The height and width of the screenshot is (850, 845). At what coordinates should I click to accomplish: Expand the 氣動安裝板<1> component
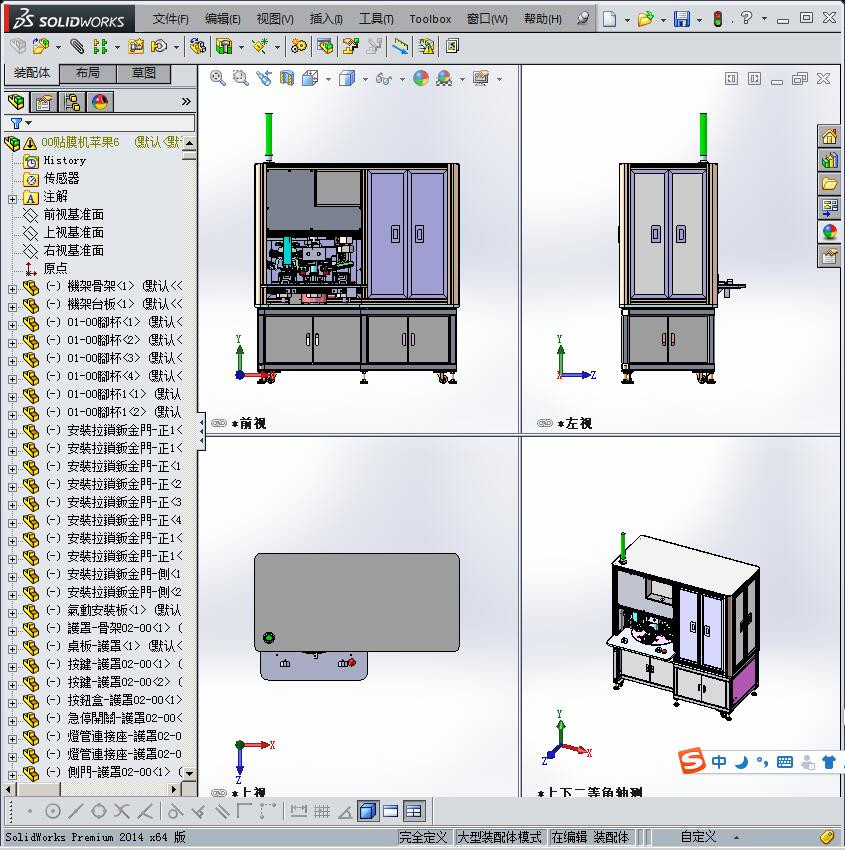click(x=12, y=614)
